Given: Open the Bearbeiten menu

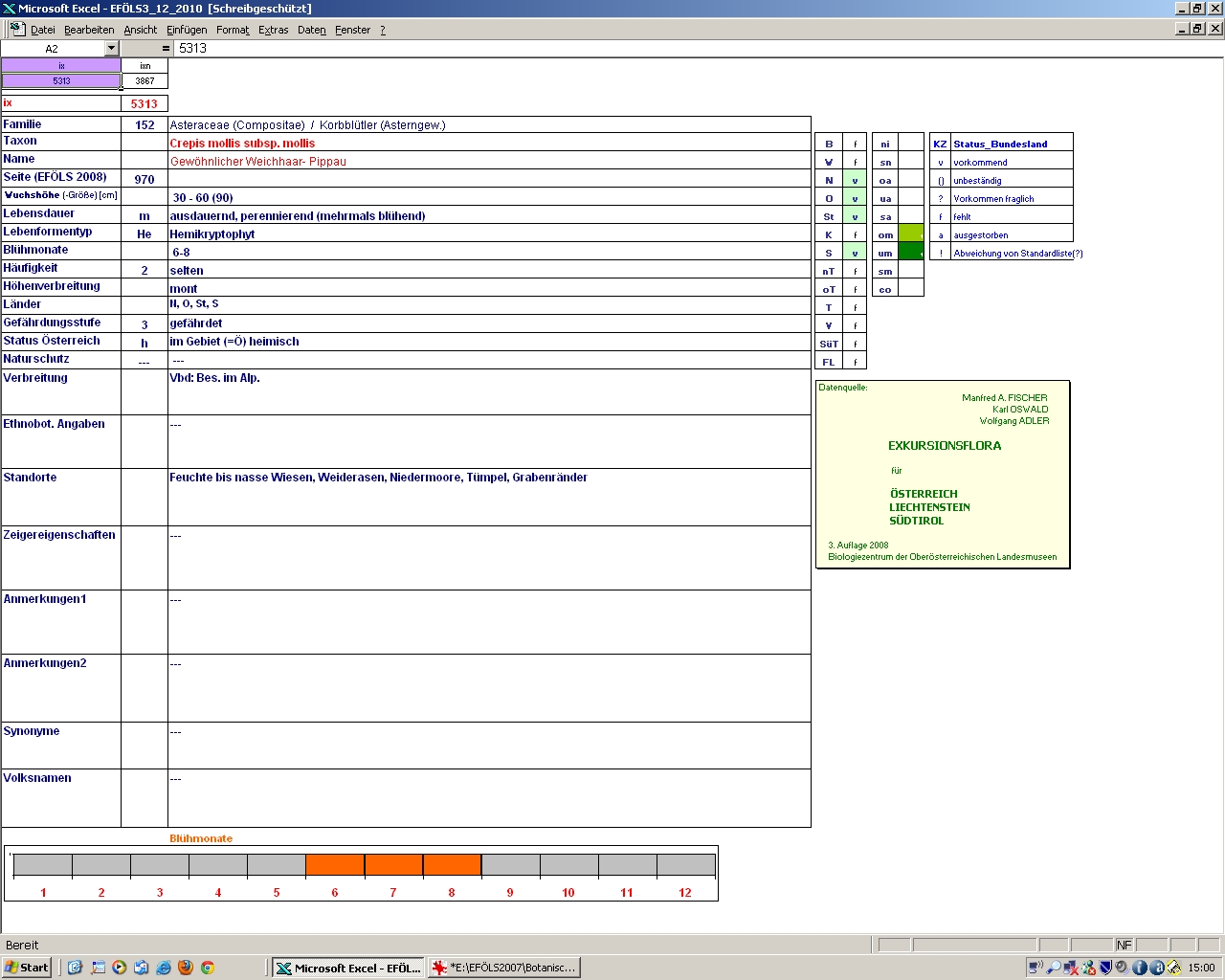Looking at the screenshot, I should (x=89, y=30).
